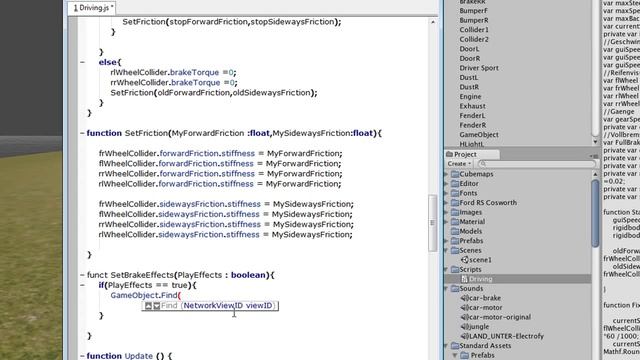The image size is (640, 360).
Task: Click the jungle audio clip icon
Action: tap(464, 327)
